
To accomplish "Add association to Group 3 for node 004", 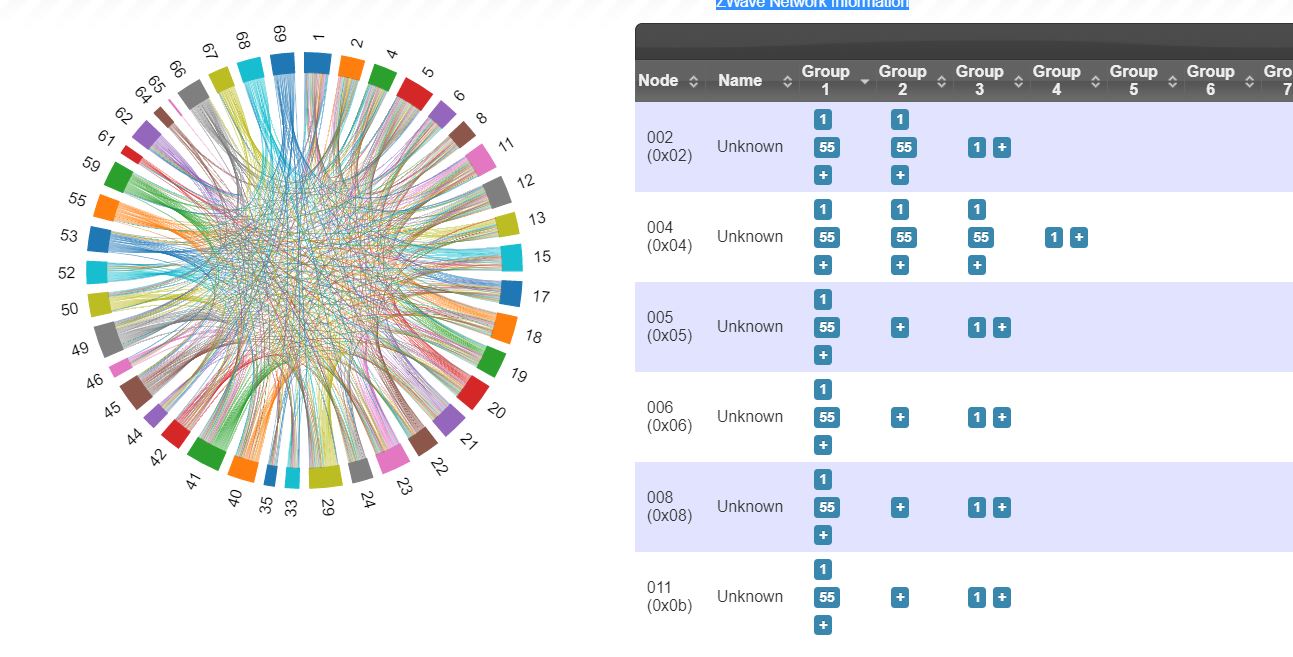I will [977, 265].
